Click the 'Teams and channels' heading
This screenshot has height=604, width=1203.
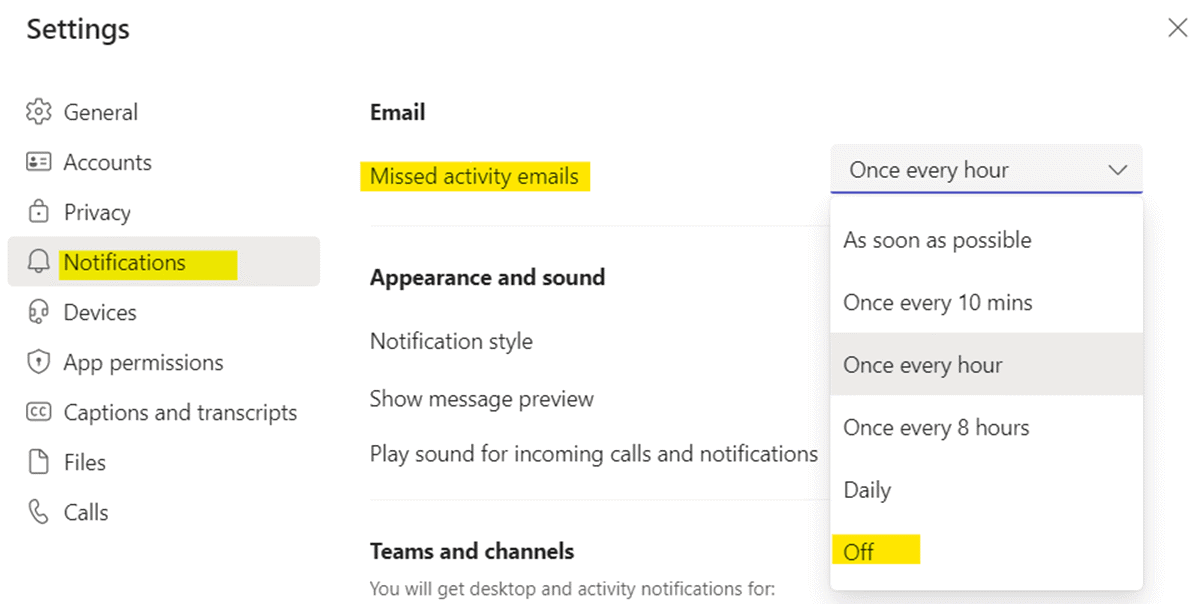(x=472, y=551)
